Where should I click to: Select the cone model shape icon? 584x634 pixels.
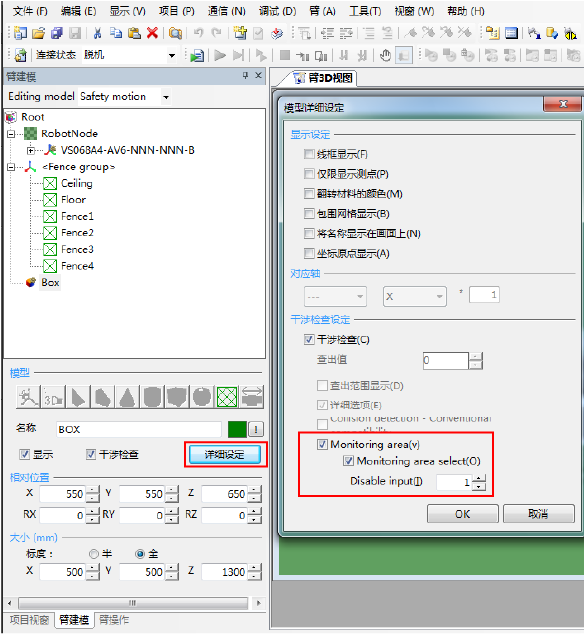(x=127, y=397)
